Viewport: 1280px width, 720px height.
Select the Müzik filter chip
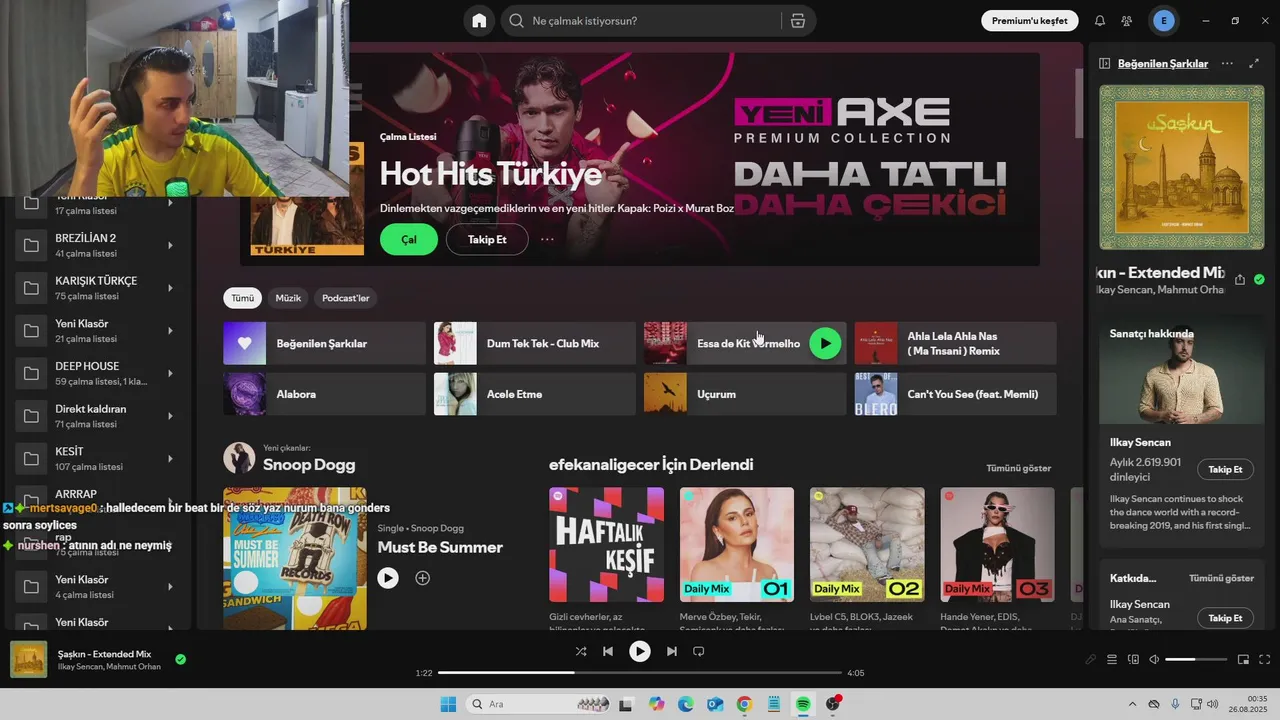tap(288, 298)
